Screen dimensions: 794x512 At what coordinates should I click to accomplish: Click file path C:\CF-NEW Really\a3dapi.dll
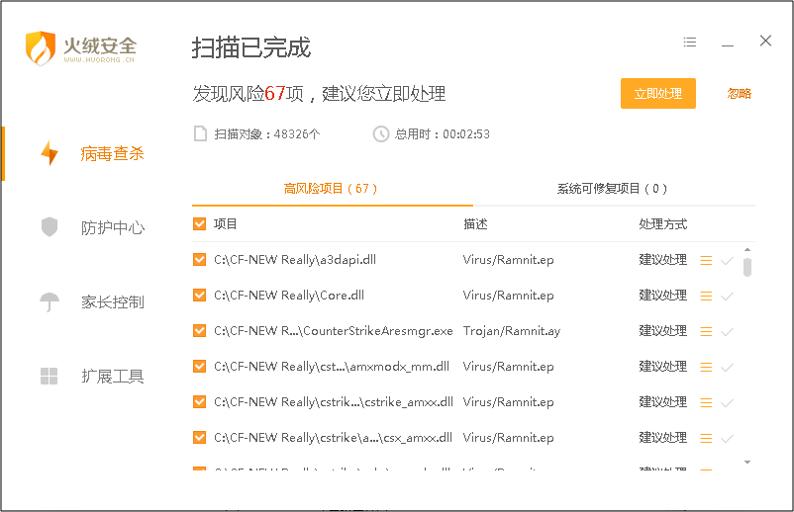coord(295,260)
